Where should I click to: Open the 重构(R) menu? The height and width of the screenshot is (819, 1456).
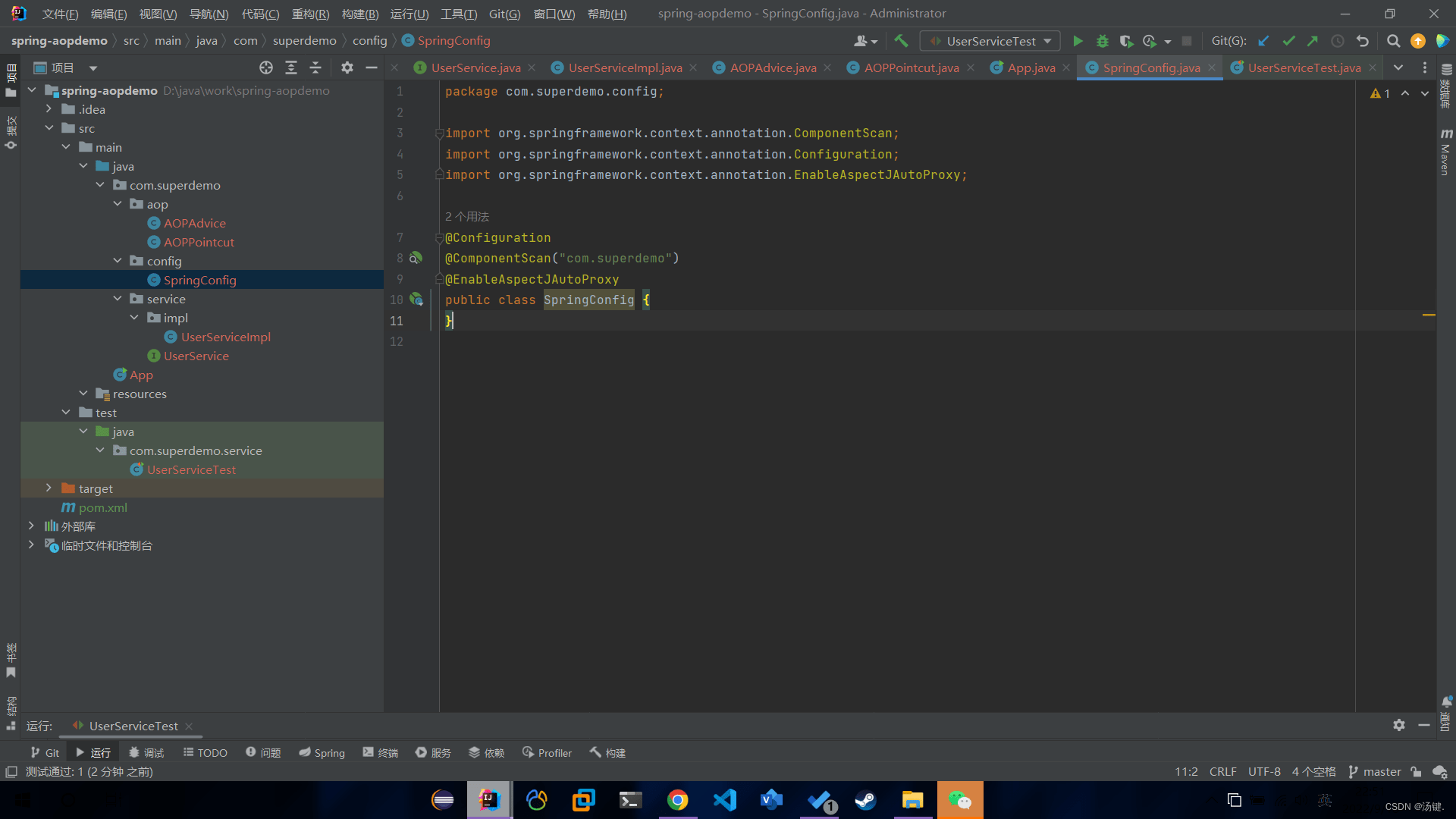coord(310,14)
